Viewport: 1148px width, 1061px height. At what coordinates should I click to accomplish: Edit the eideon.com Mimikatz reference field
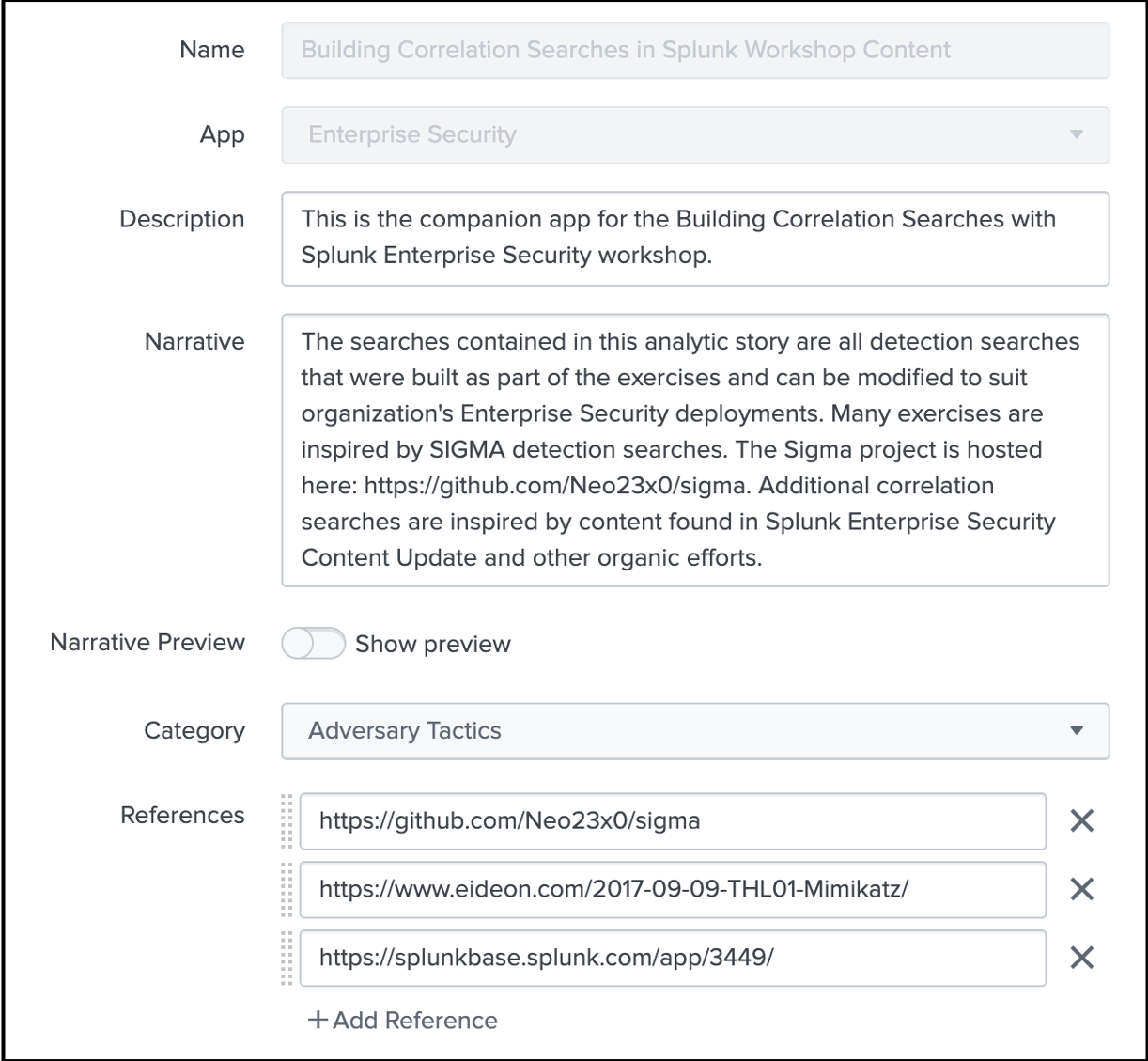pos(673,889)
